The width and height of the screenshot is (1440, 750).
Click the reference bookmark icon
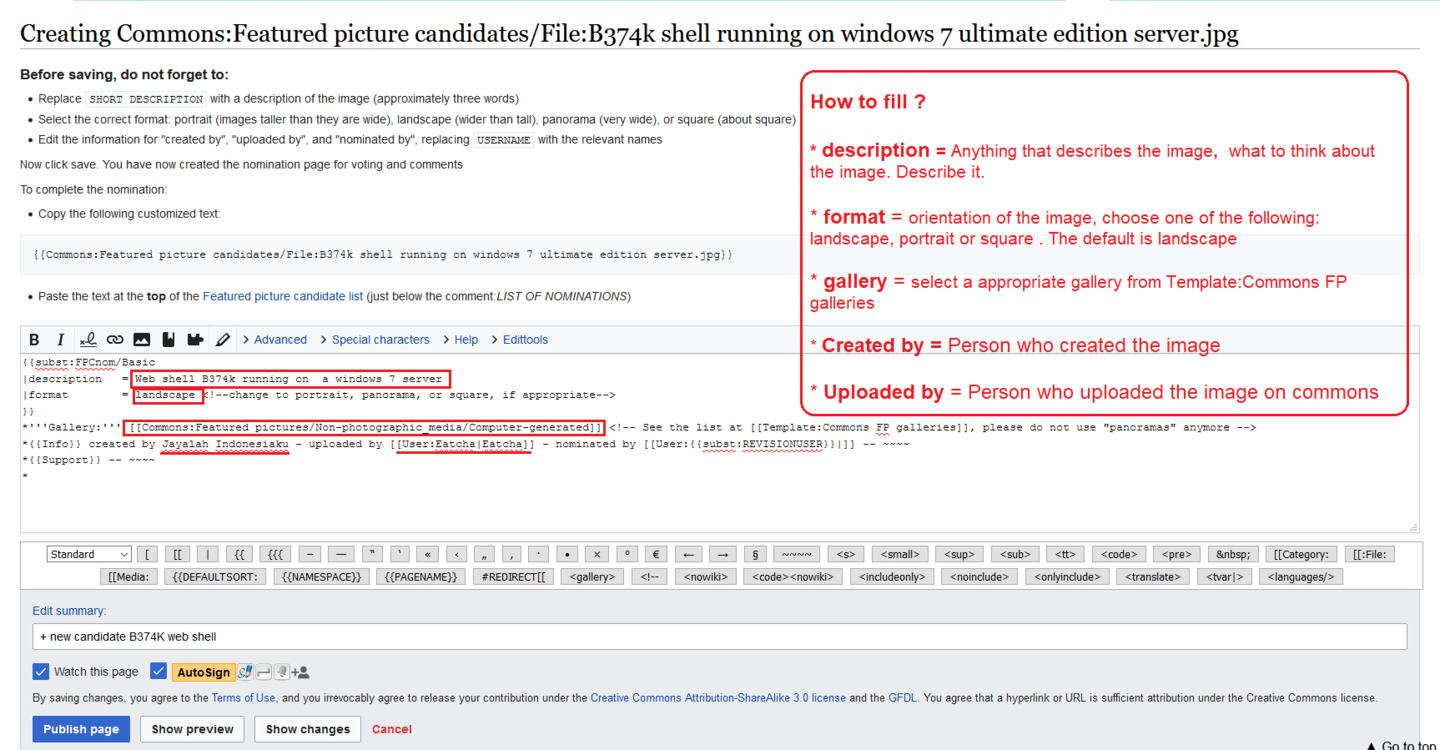[x=169, y=340]
